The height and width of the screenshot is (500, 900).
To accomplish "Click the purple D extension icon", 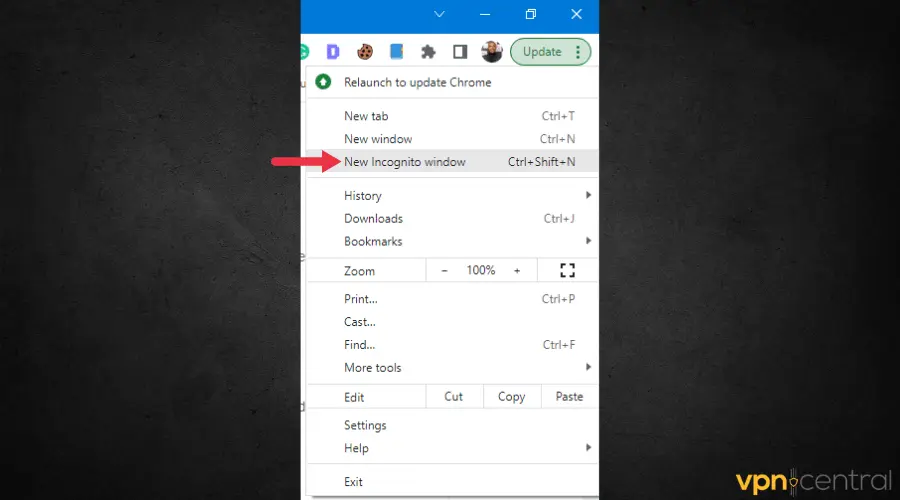I will [333, 52].
